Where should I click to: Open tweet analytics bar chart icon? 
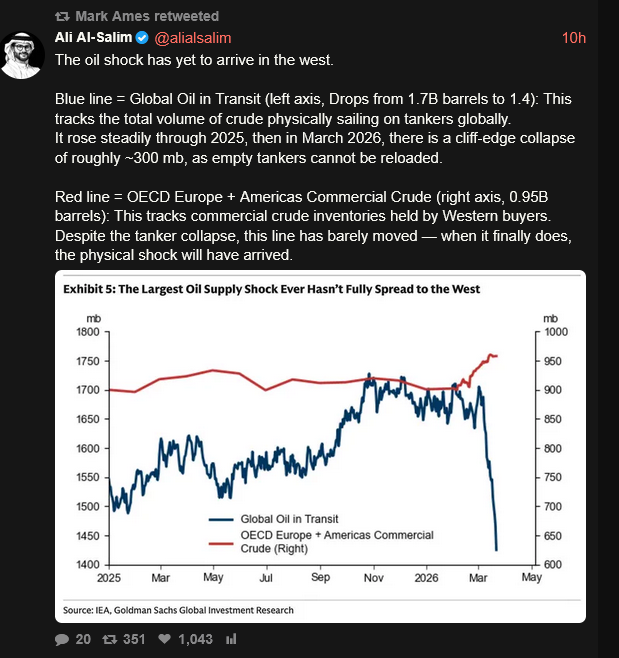(x=231, y=639)
